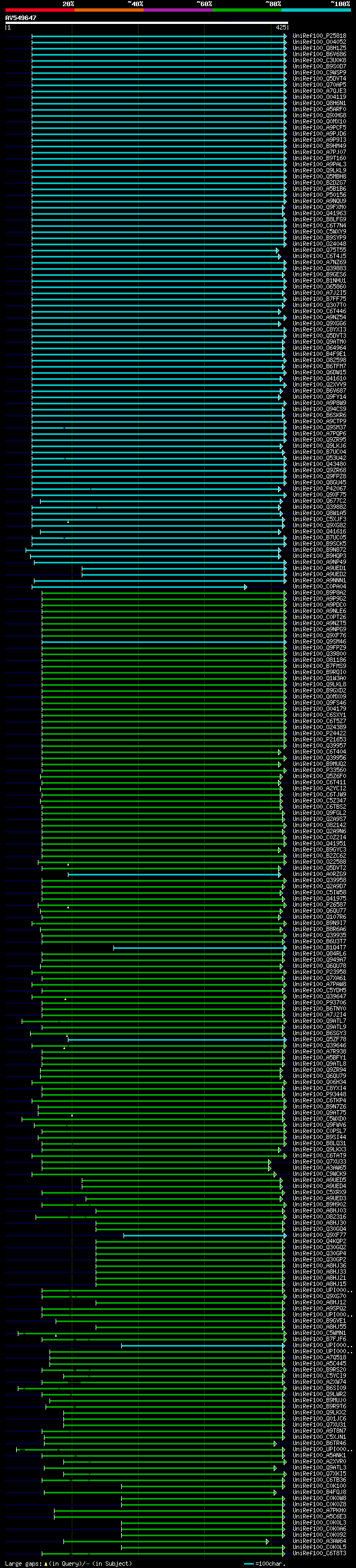Select the label UniRef100_B9HM49
The width and height of the screenshot is (356, 1568).
tap(319, 146)
